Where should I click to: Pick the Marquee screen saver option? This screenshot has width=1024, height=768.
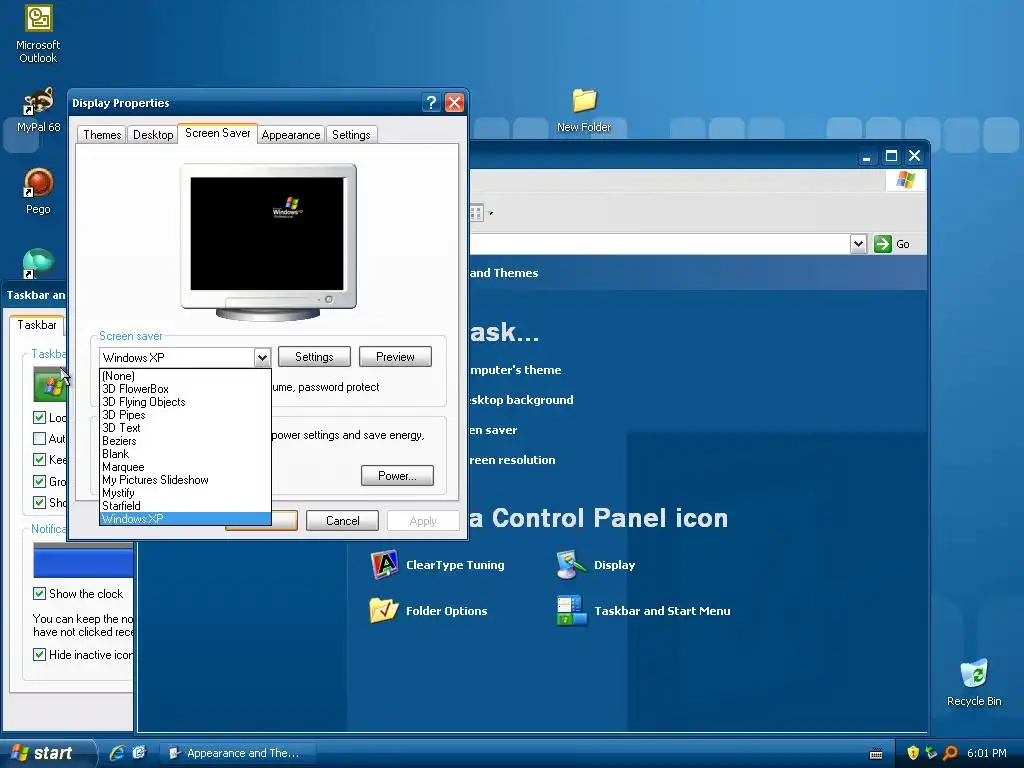pyautogui.click(x=185, y=467)
